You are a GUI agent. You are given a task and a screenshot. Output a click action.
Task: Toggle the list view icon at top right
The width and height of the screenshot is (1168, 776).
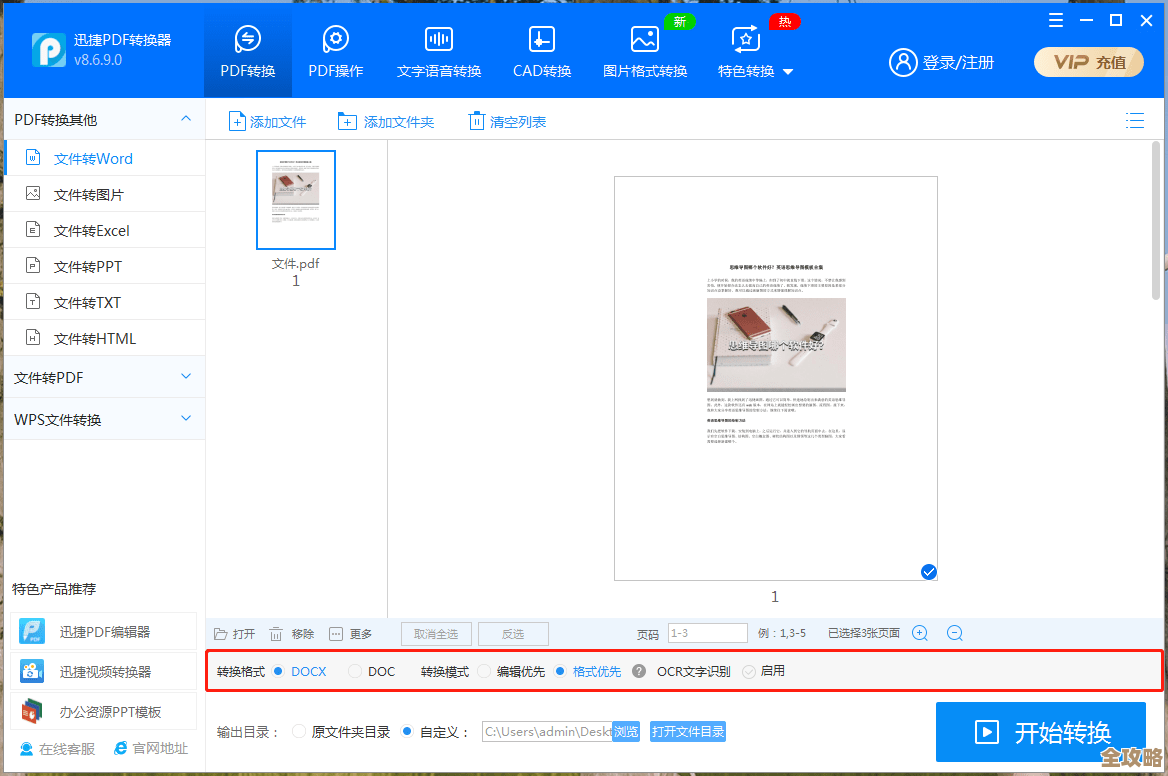coord(1135,120)
